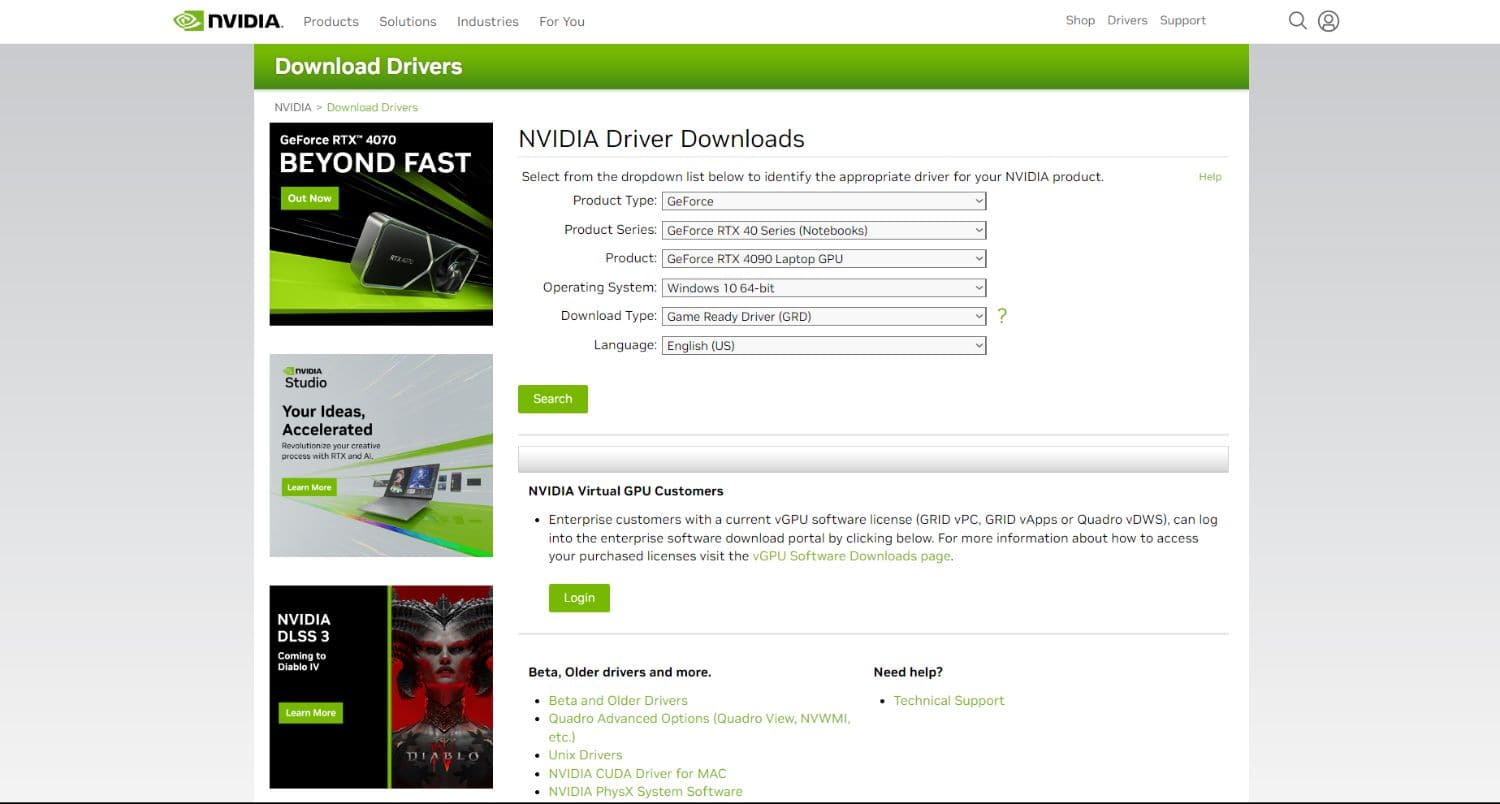Open NVIDIA PhysX System Software link
This screenshot has width=1500, height=804.
[646, 791]
